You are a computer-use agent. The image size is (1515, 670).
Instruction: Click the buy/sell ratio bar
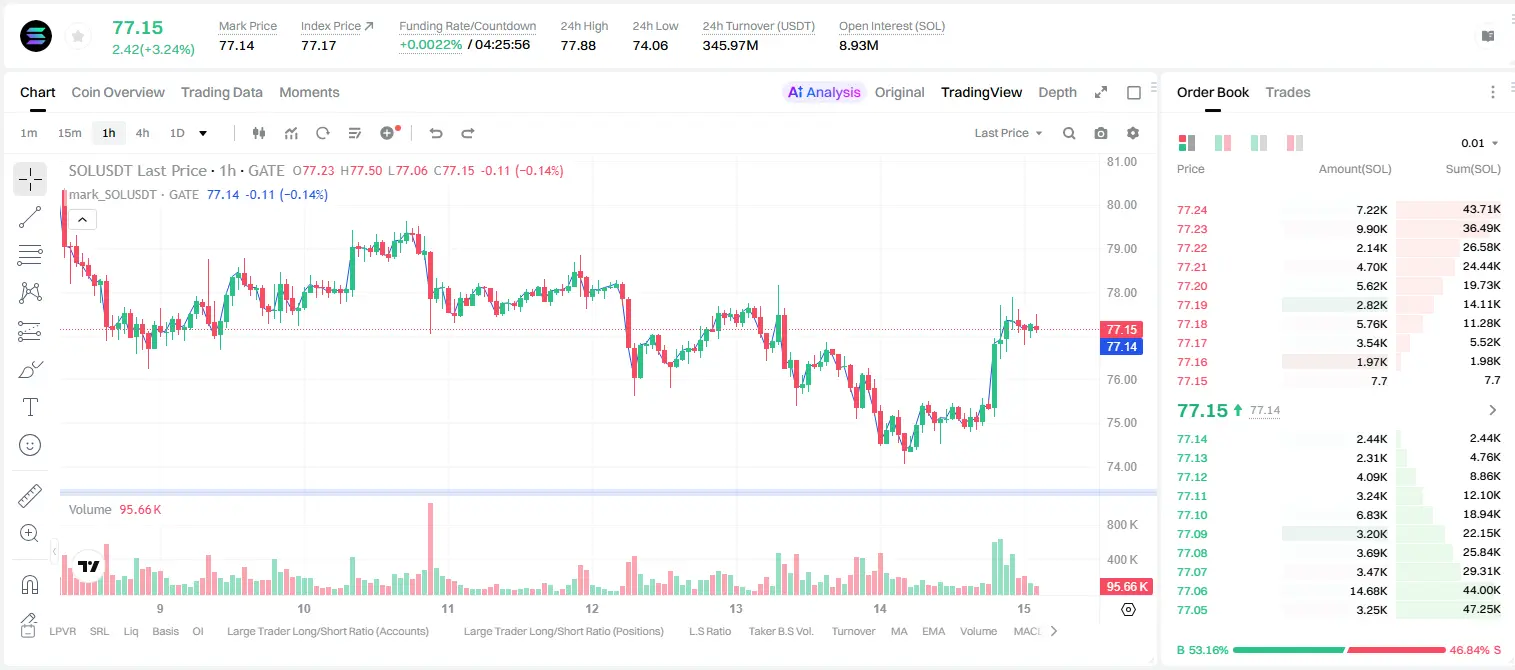[1340, 650]
